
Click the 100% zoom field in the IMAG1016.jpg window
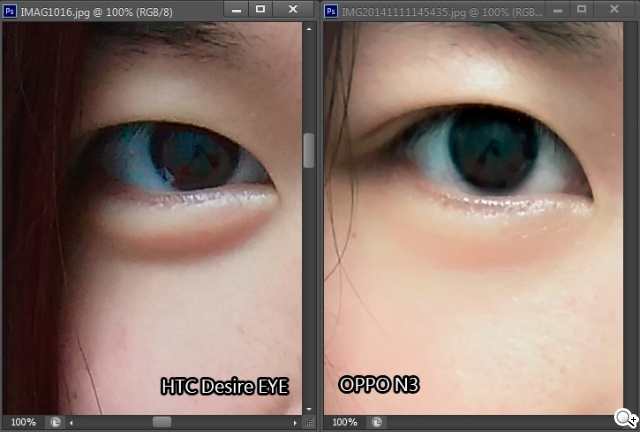23,422
